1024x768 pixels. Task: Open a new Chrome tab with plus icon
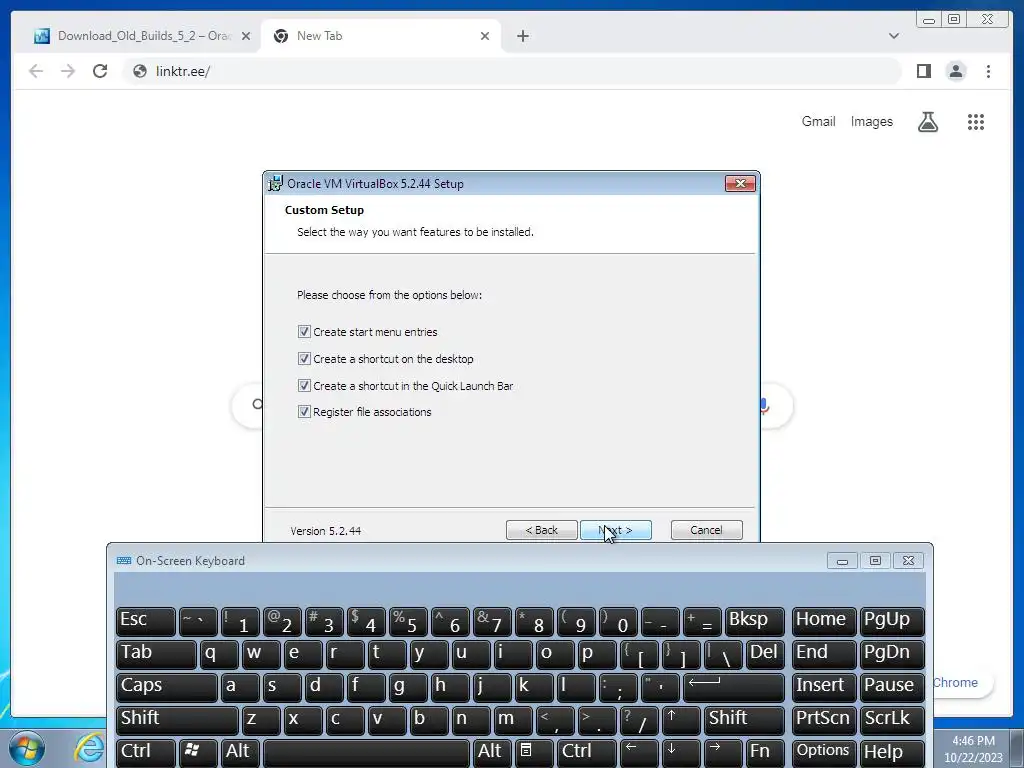pos(522,36)
